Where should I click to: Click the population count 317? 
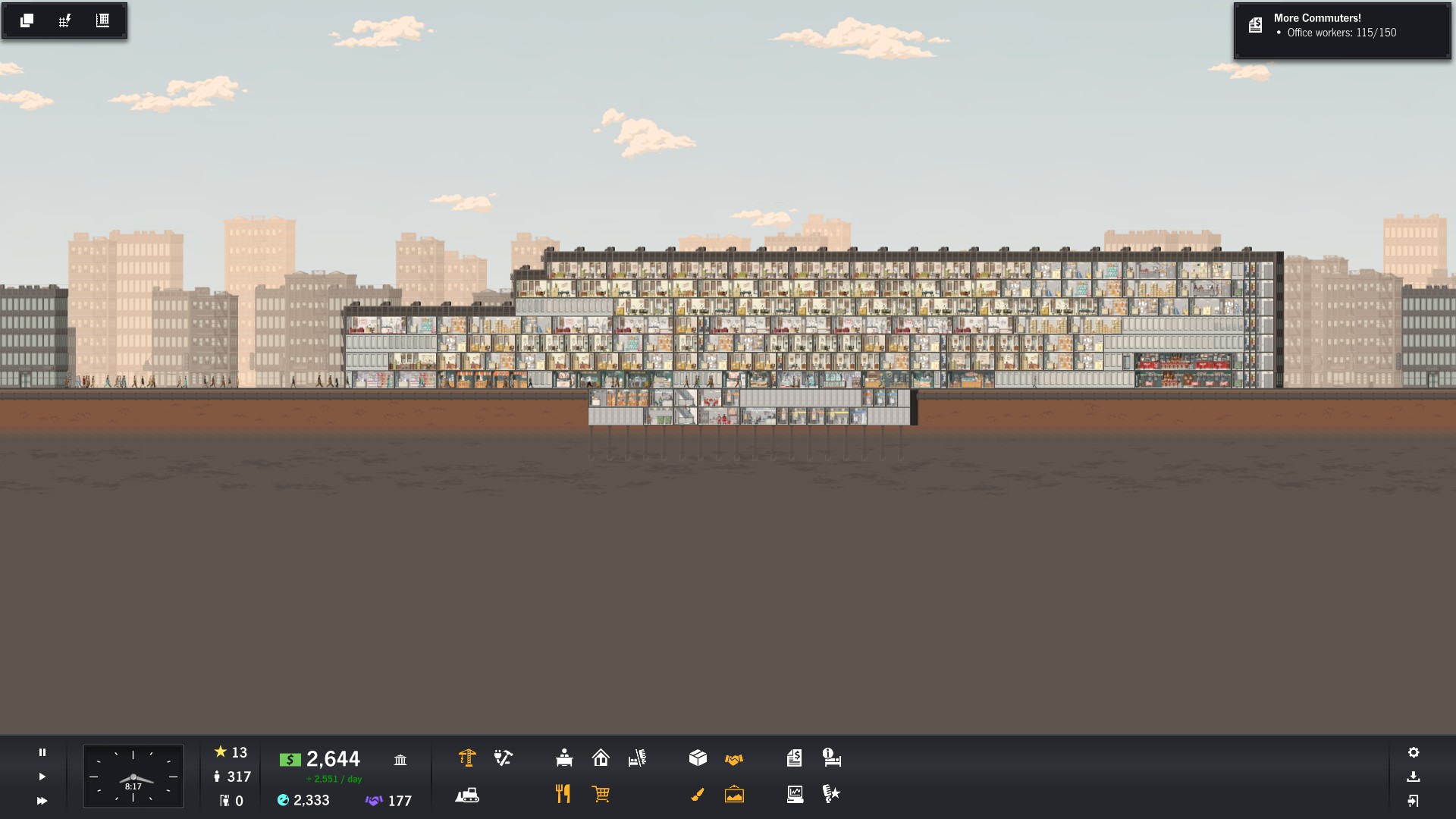232,777
